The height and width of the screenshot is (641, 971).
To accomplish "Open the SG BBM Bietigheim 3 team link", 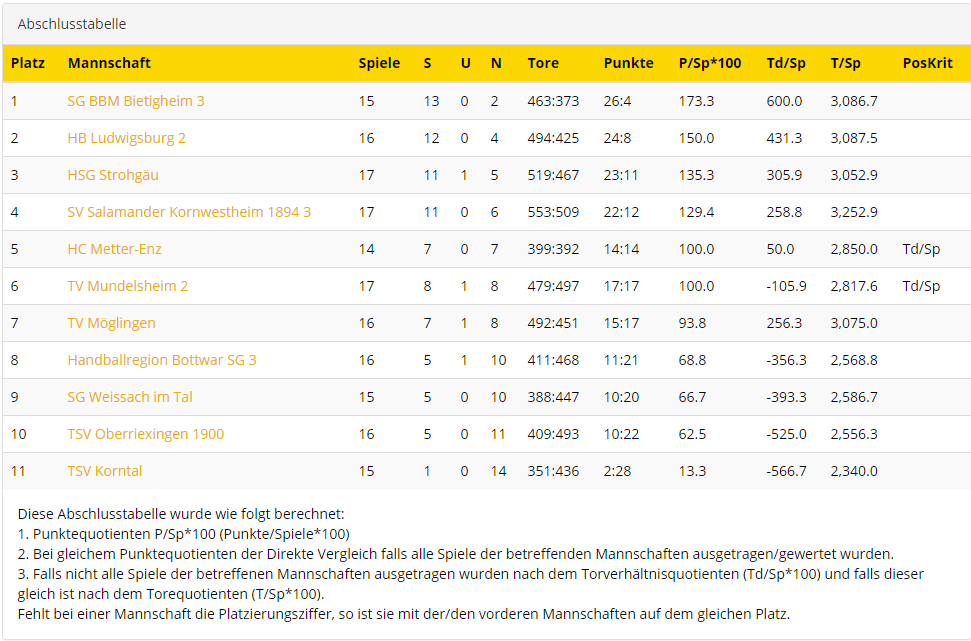I will coord(136,101).
